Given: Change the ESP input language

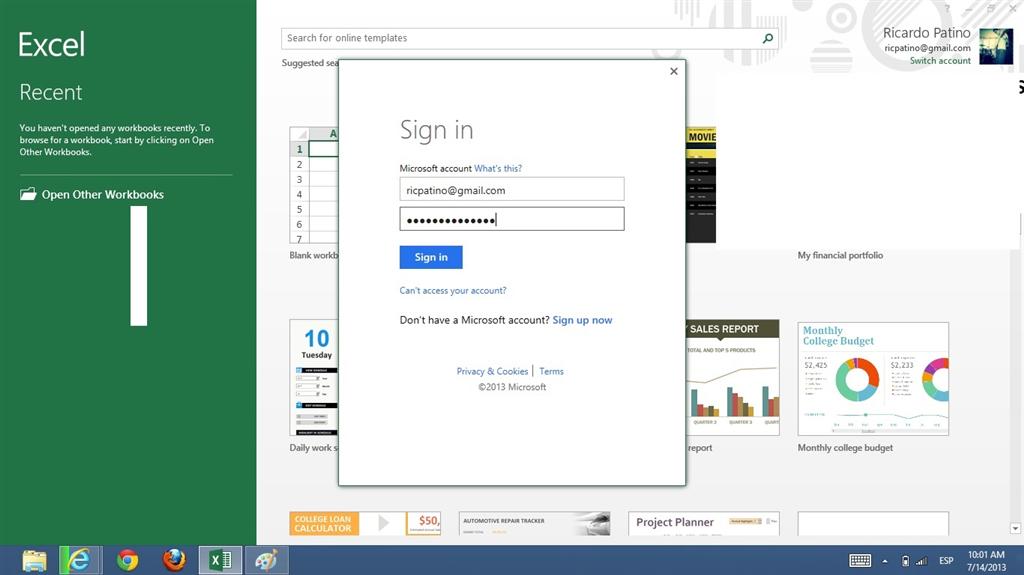Looking at the screenshot, I should [946, 561].
